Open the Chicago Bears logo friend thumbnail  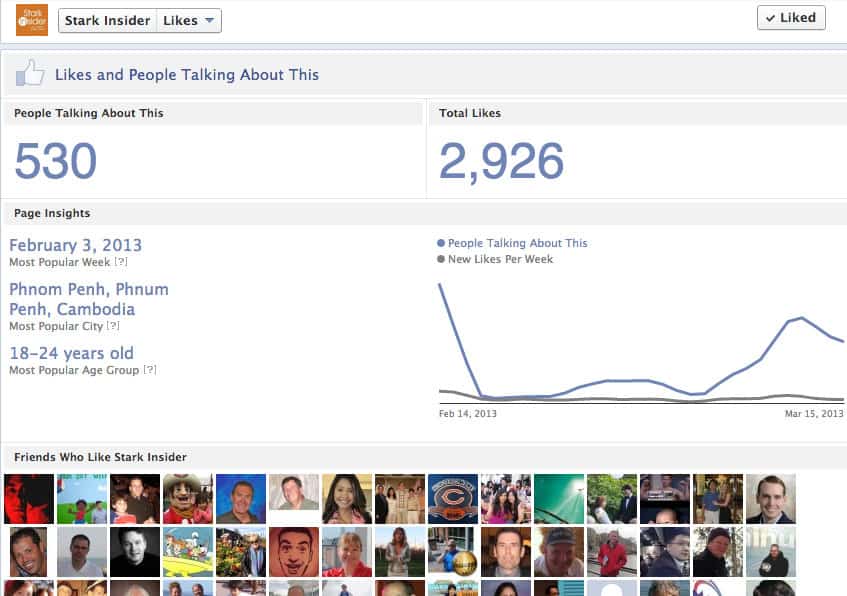click(452, 498)
